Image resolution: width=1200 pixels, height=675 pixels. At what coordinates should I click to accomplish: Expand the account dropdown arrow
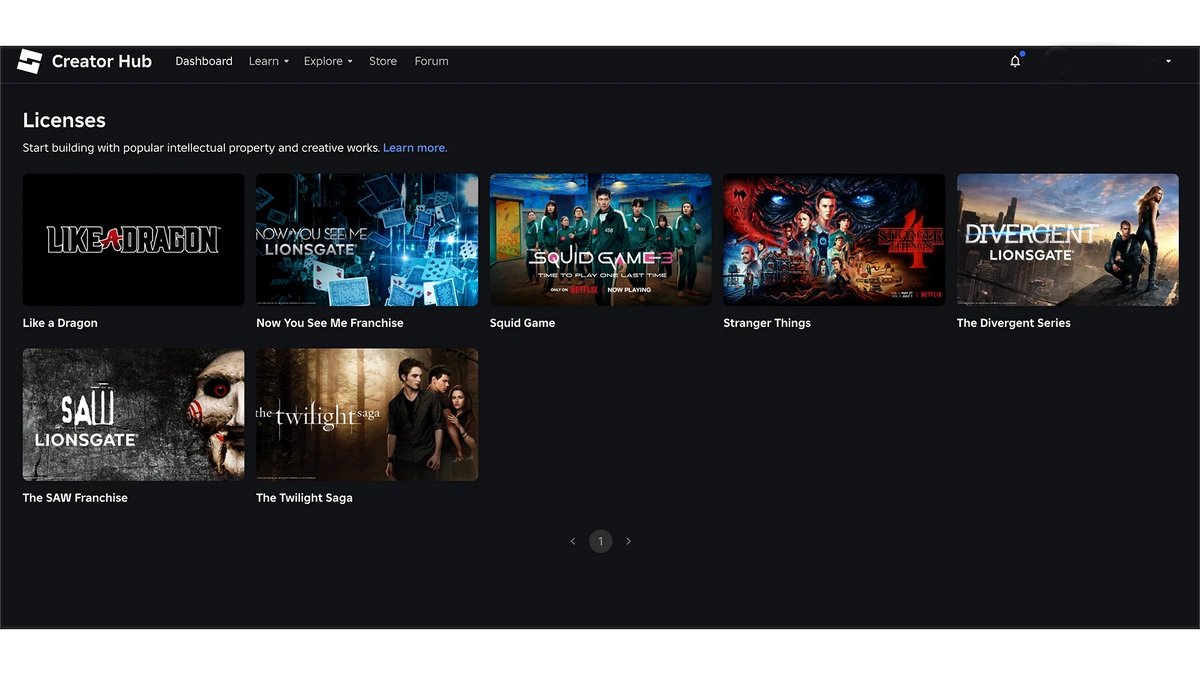coord(1168,62)
